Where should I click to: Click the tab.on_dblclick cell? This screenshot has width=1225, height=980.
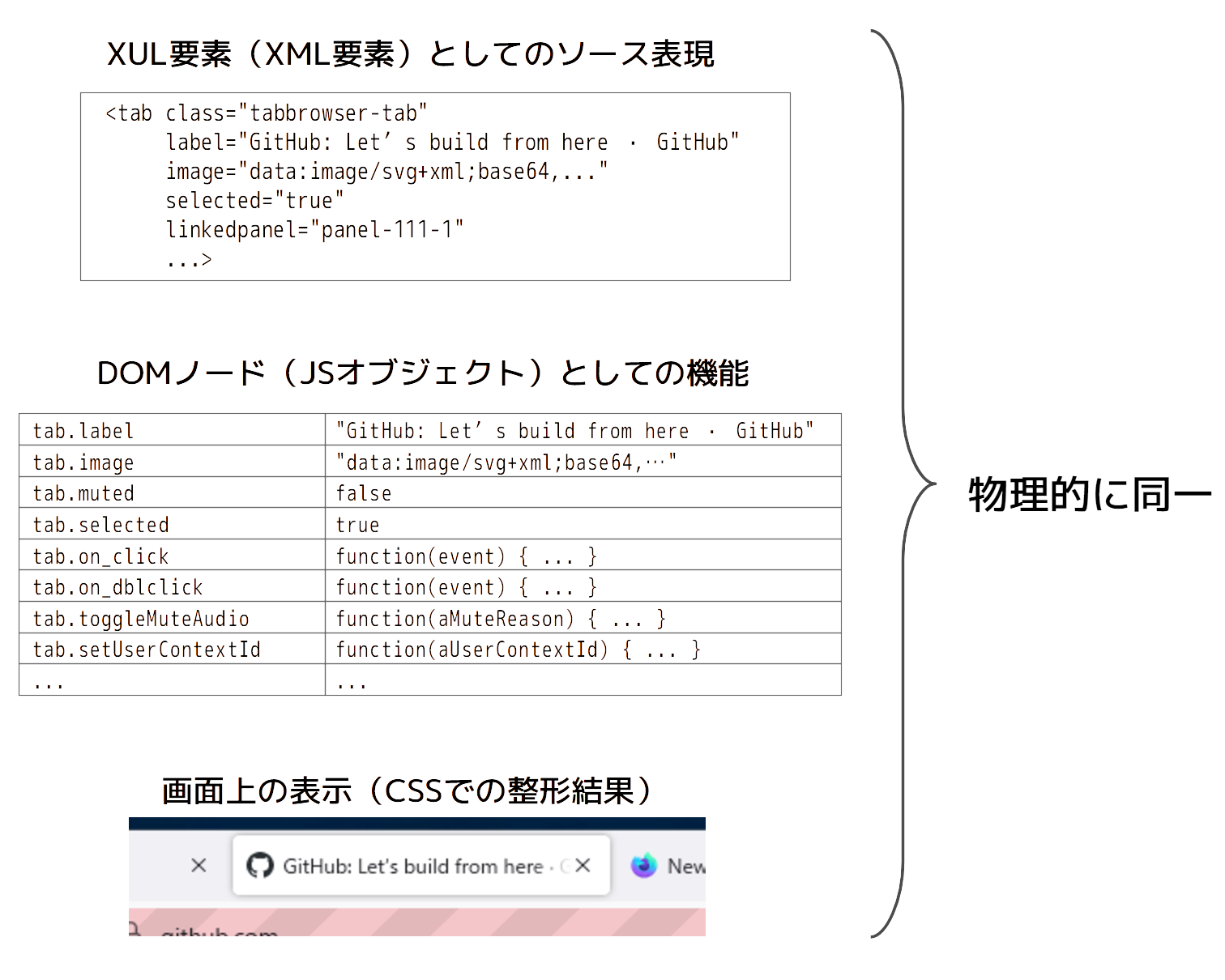172,586
